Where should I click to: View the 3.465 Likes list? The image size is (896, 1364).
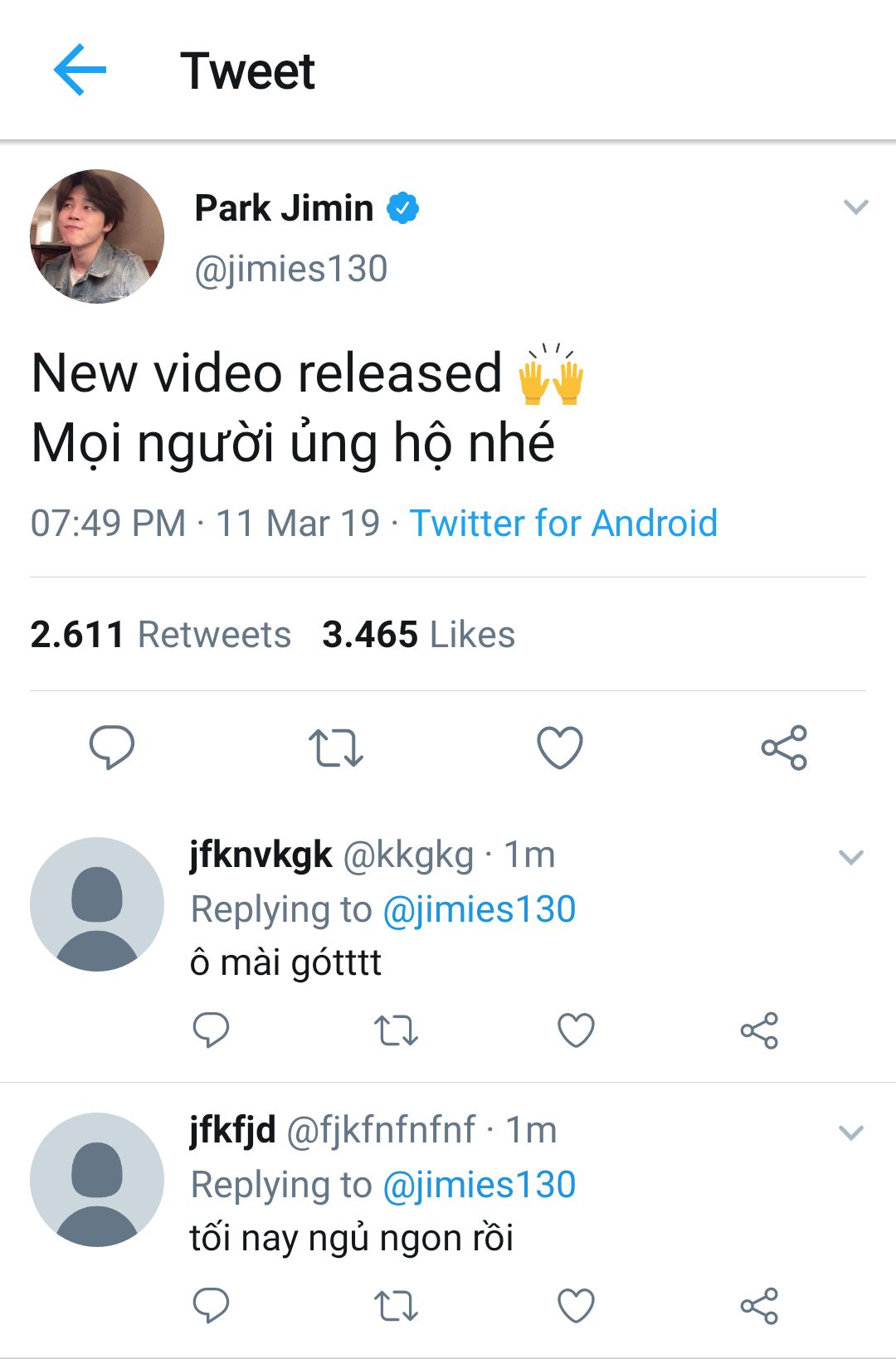418,635
